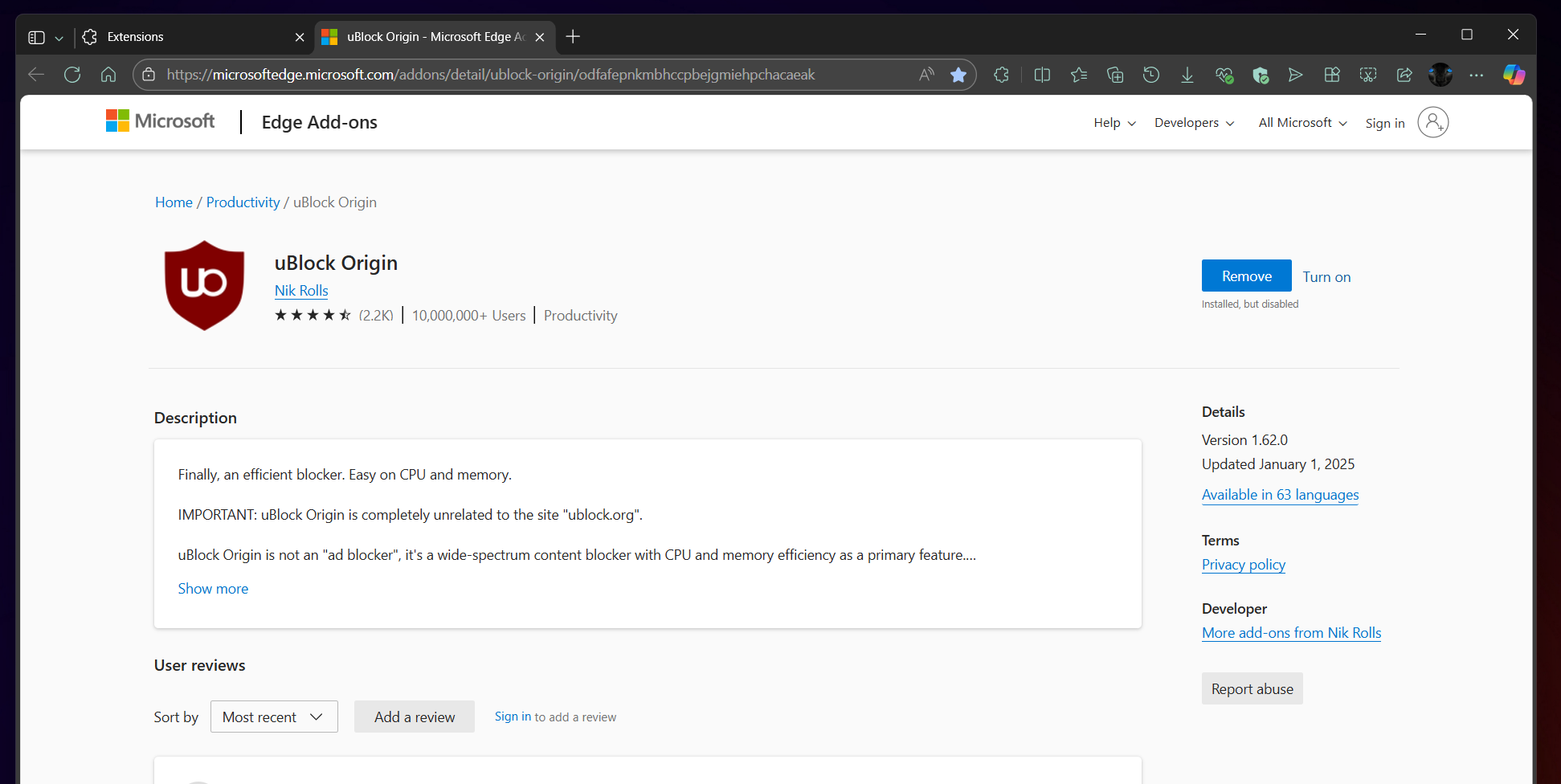Screen dimensions: 1561x784
Task: Open the Favorites list
Action: tap(1079, 75)
